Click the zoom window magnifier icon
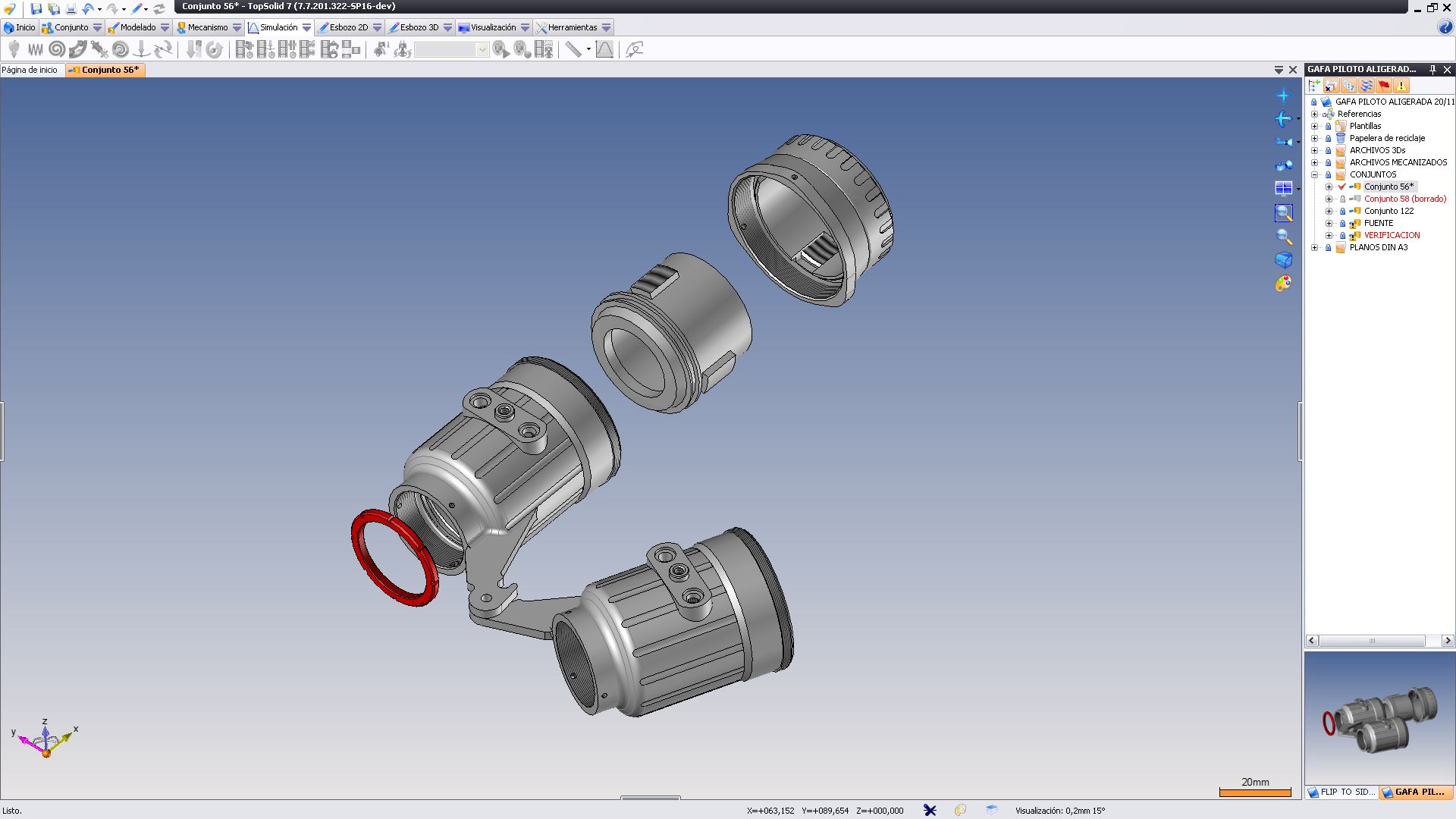This screenshot has height=819, width=1456. point(1283,213)
